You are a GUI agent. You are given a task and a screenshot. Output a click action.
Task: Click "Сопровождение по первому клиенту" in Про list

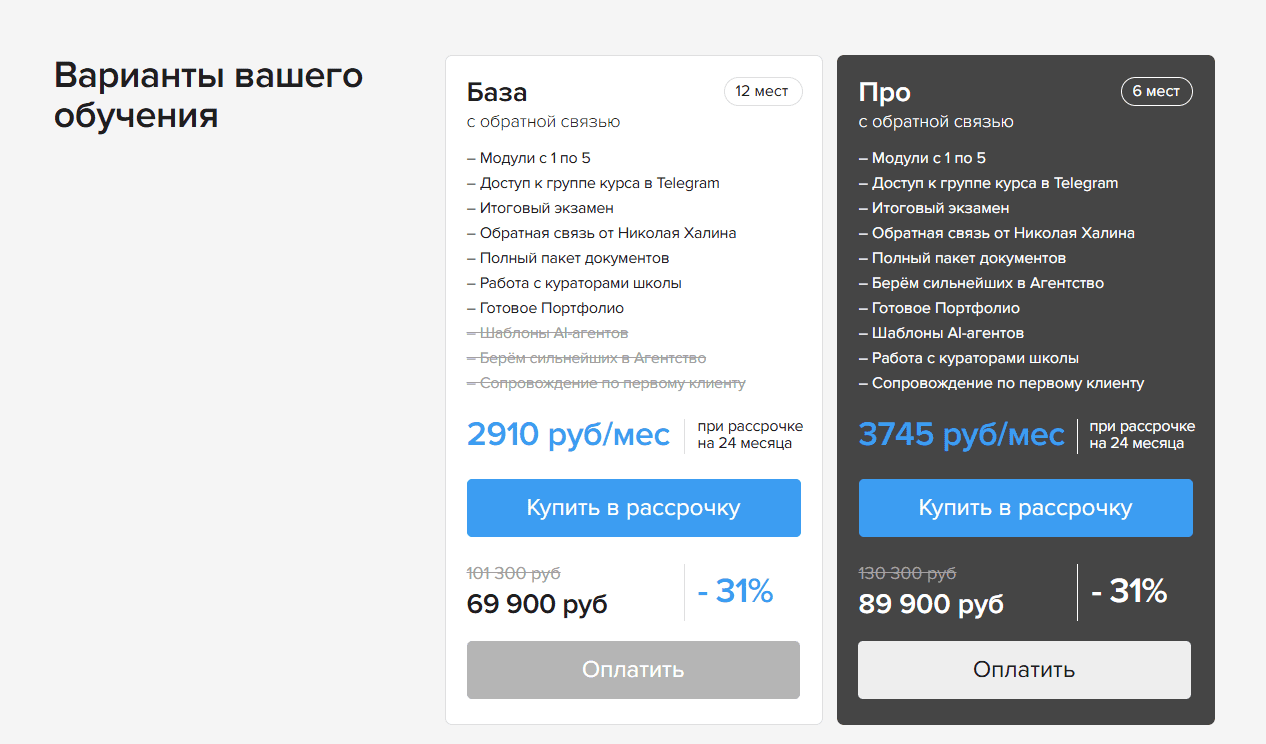click(x=1002, y=383)
